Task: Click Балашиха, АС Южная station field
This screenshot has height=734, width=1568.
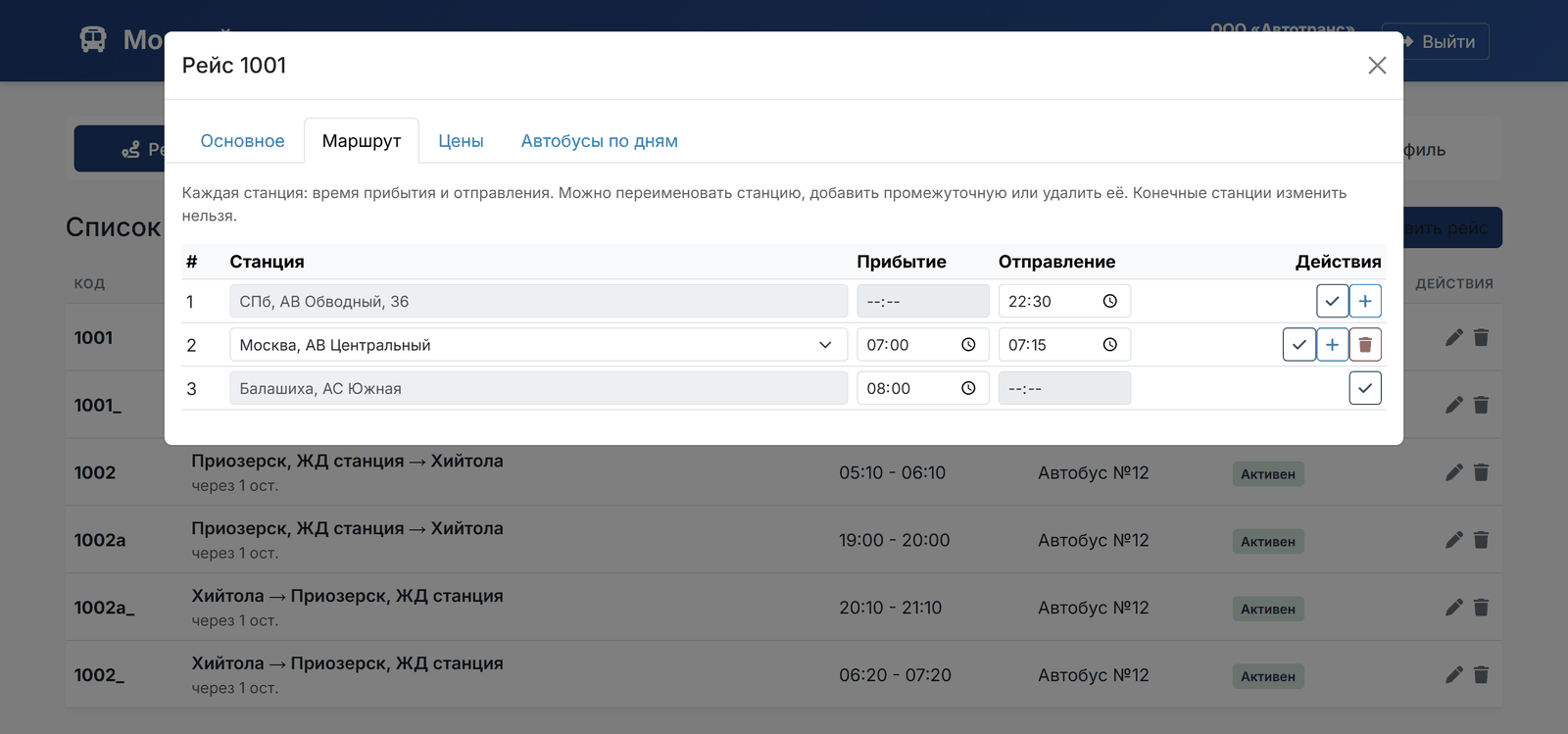Action: (539, 388)
